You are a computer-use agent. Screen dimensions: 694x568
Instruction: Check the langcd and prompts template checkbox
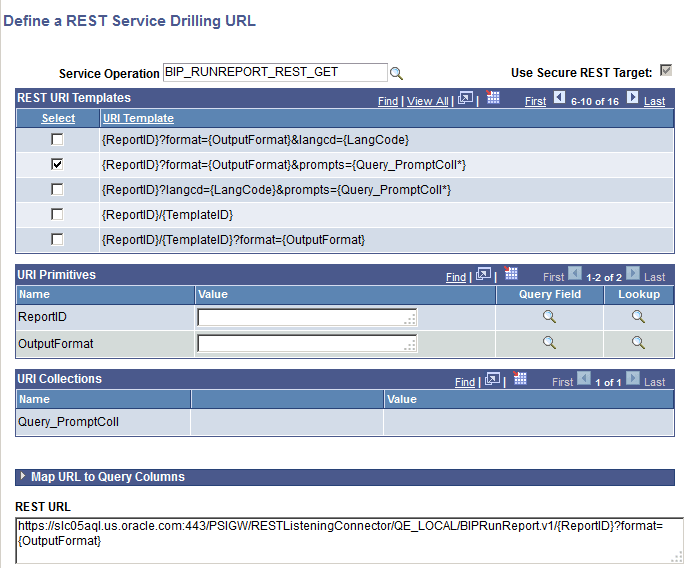point(57,189)
